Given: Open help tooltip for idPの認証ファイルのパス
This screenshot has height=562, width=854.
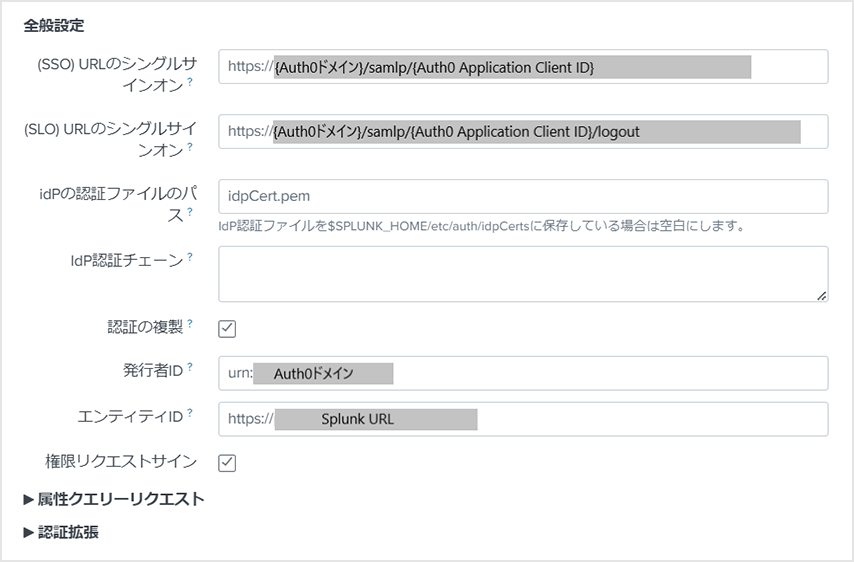Looking at the screenshot, I should [x=190, y=212].
